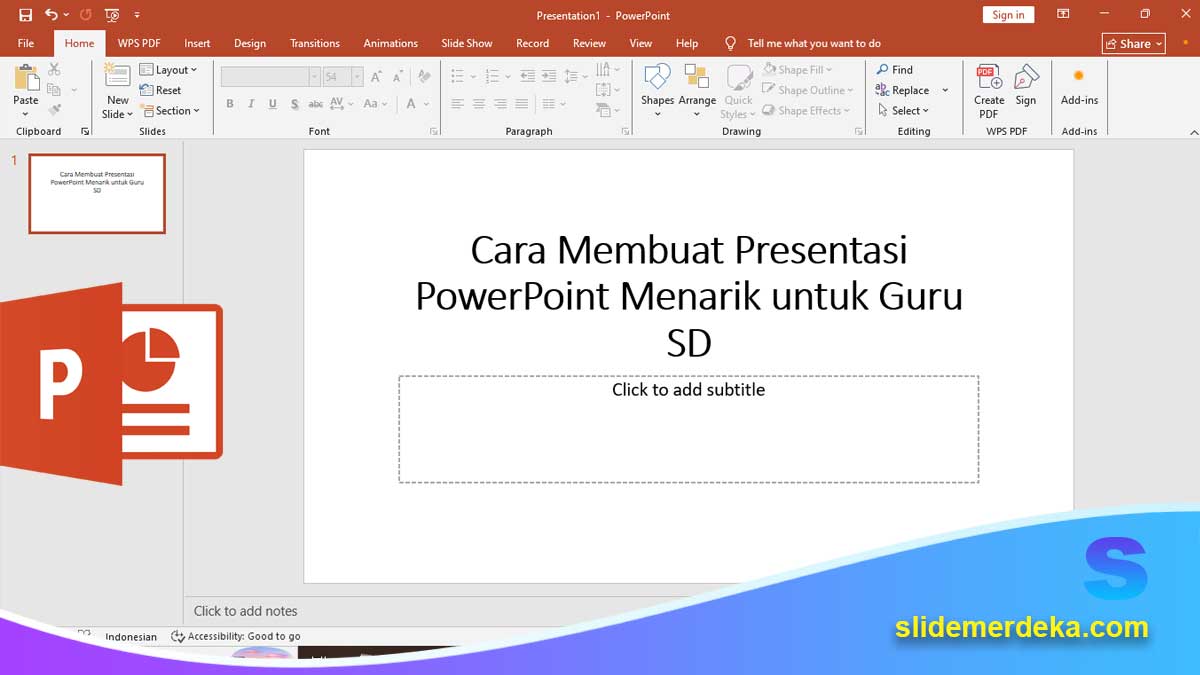Open the Review tab
This screenshot has height=675, width=1200.
coord(589,43)
